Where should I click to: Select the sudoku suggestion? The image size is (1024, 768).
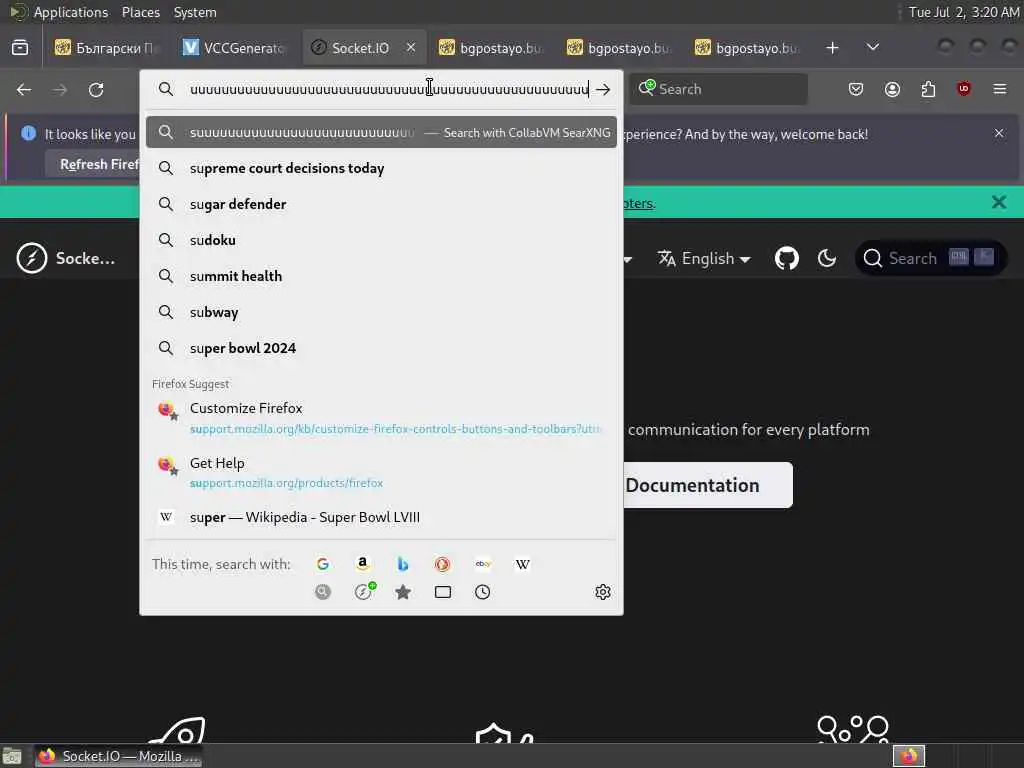coord(381,240)
